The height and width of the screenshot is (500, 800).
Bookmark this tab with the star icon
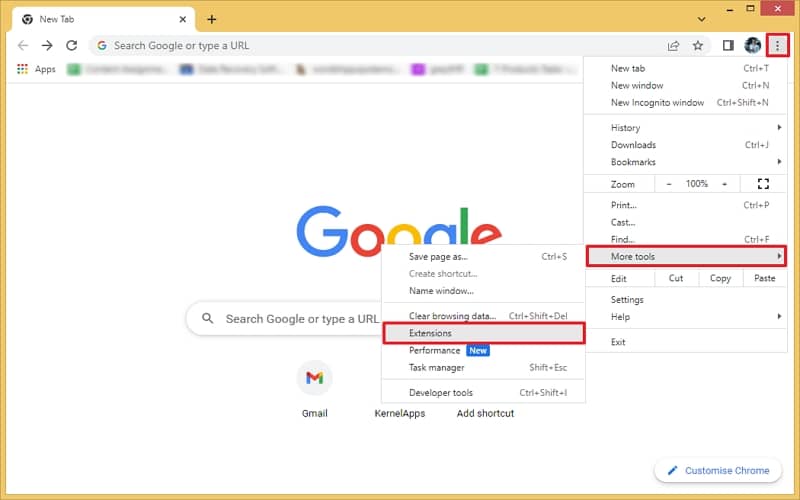(x=698, y=45)
